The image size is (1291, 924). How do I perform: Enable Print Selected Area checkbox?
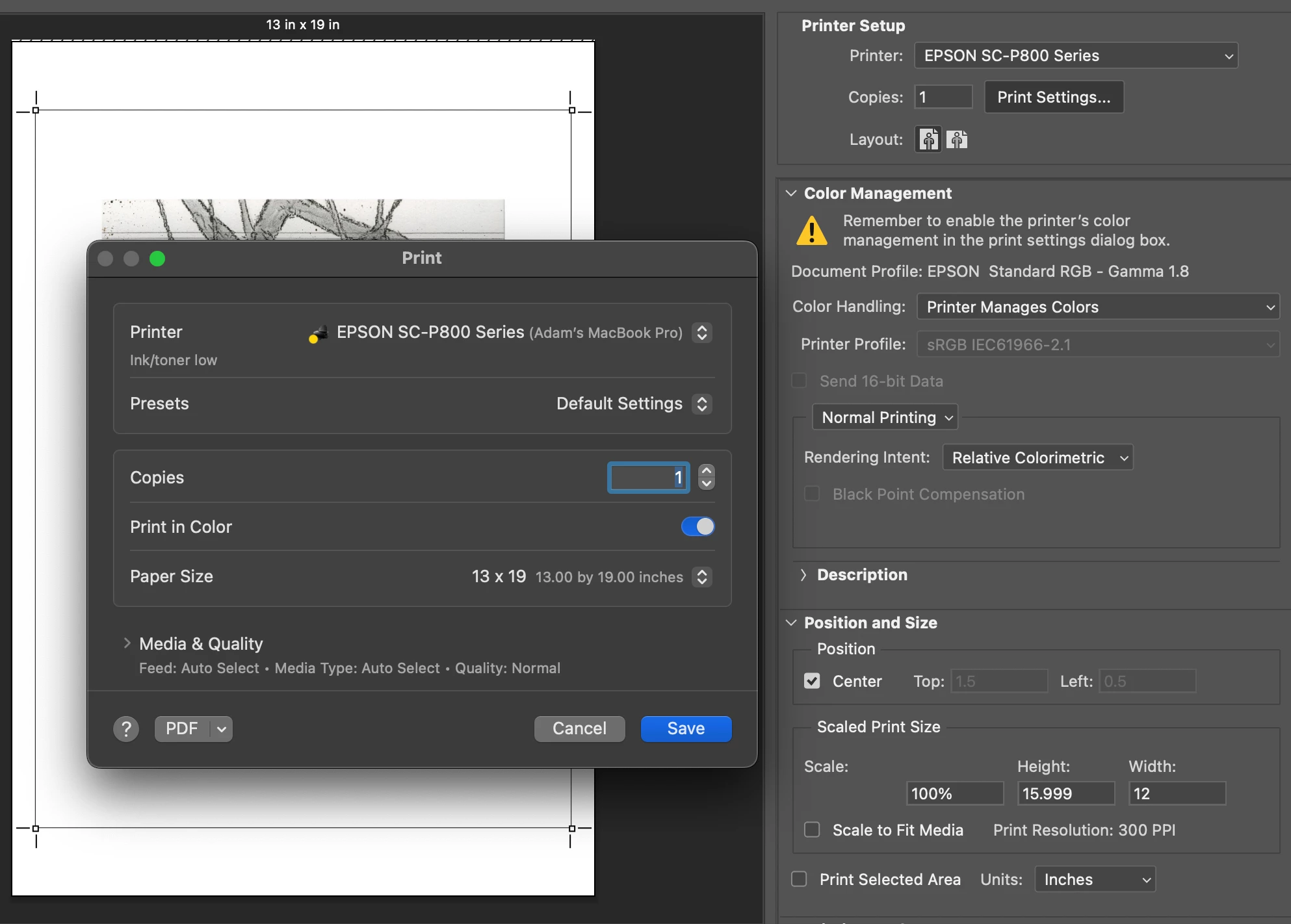click(x=799, y=879)
